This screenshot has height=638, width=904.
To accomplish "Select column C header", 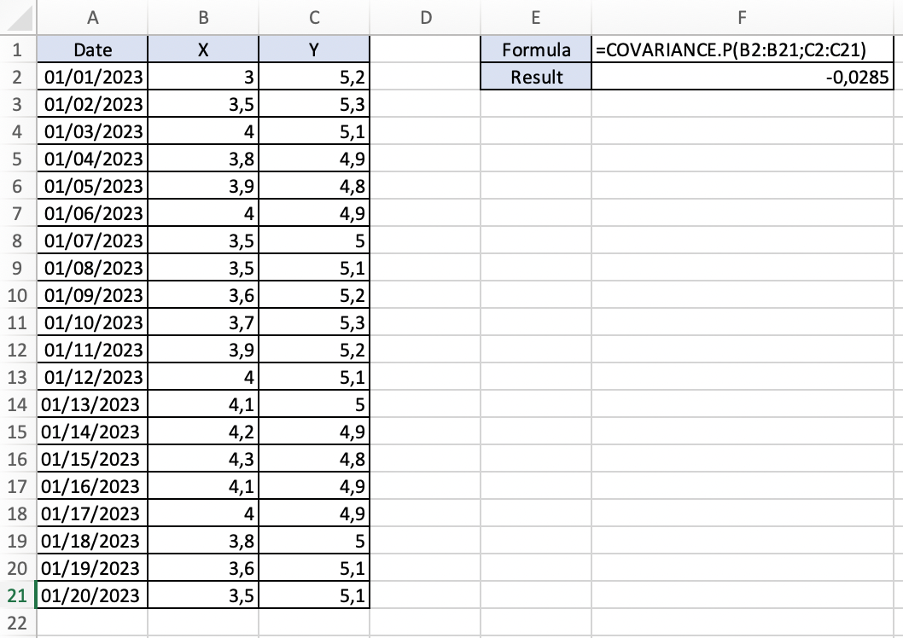I will pyautogui.click(x=315, y=17).
